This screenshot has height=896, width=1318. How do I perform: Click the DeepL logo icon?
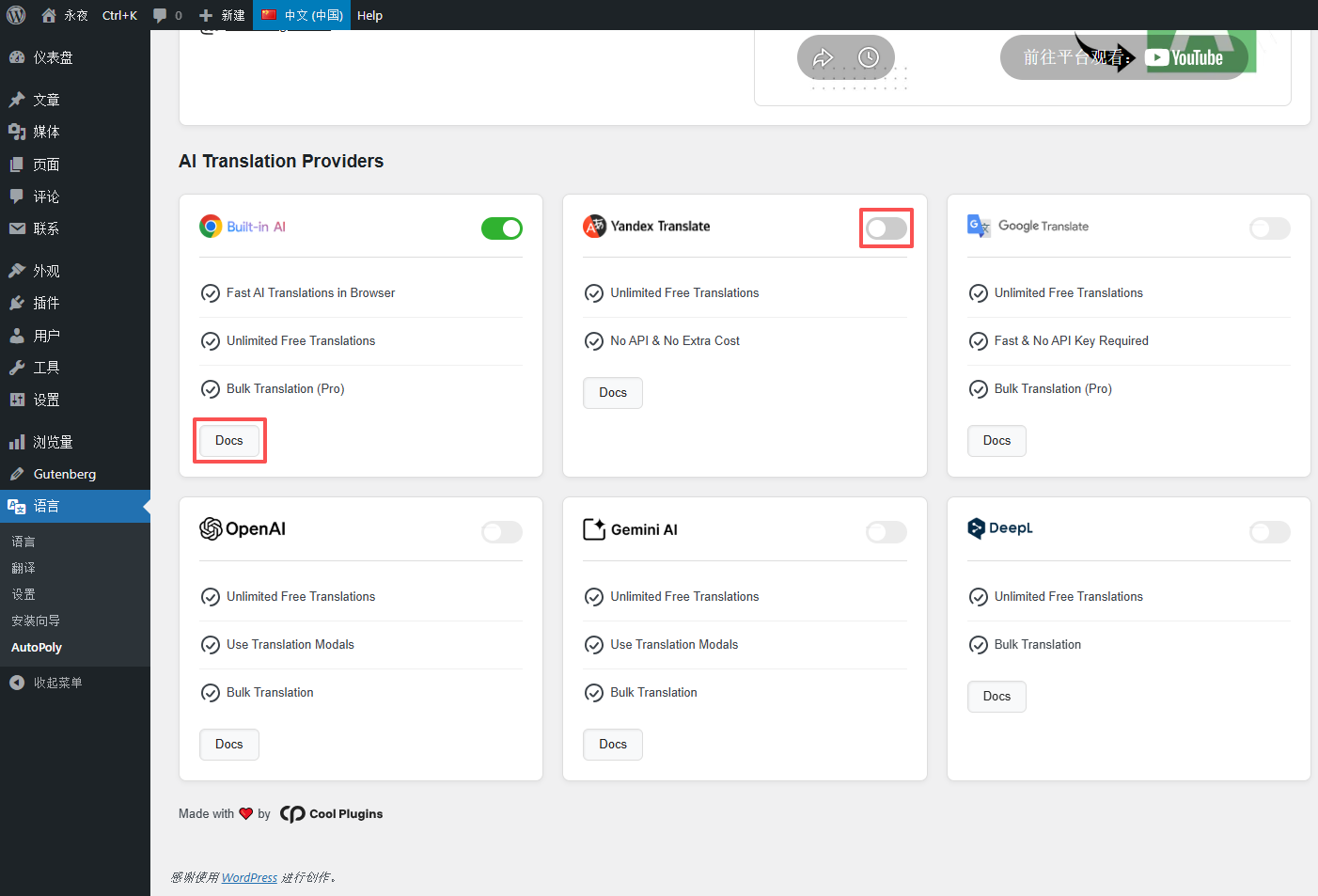coord(977,528)
